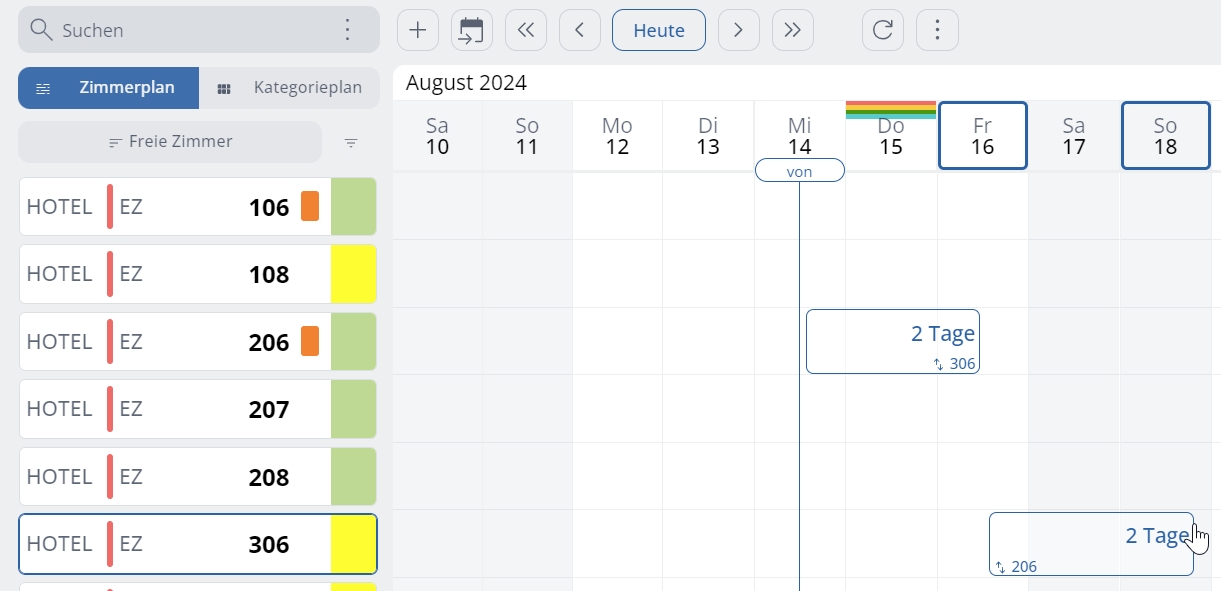
Task: Toggle the Freie Zimmer filter
Action: 170,142
